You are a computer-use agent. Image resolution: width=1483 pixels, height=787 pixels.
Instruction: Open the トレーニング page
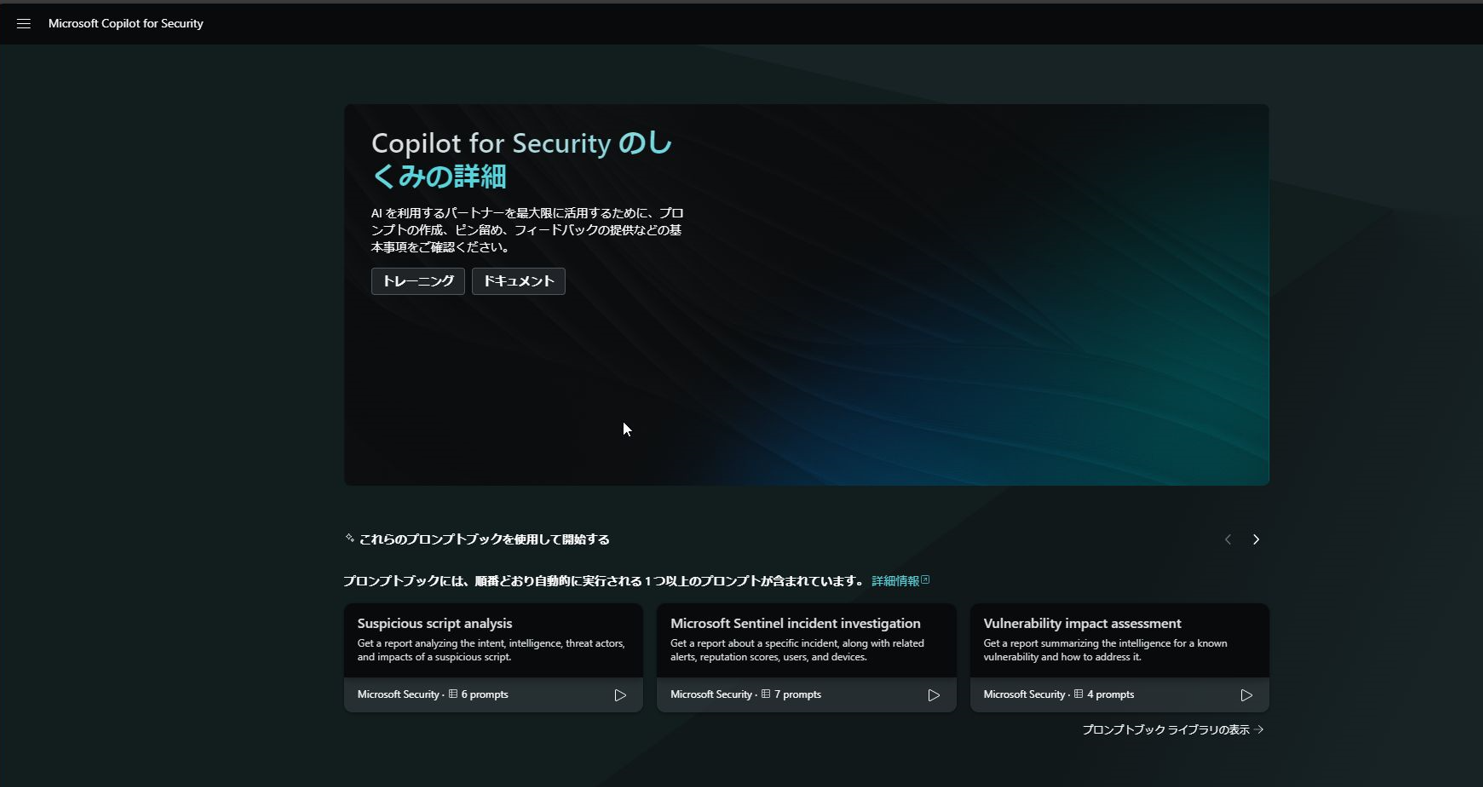417,281
